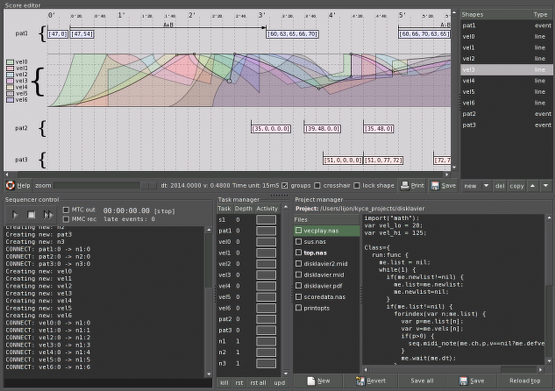Click New file document icon in Project manager
The image size is (555, 391).
tap(311, 381)
